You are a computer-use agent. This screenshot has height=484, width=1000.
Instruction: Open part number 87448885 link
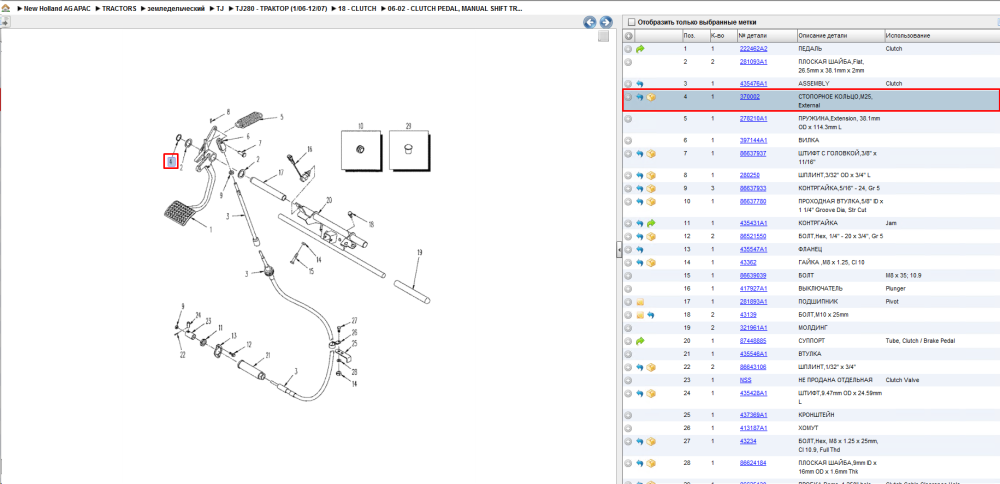(x=753, y=341)
